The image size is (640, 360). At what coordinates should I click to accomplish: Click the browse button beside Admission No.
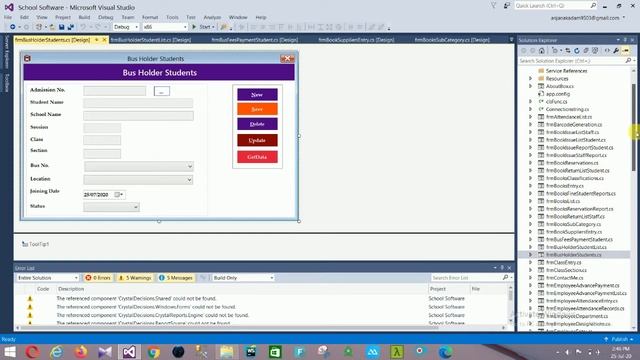click(x=162, y=91)
